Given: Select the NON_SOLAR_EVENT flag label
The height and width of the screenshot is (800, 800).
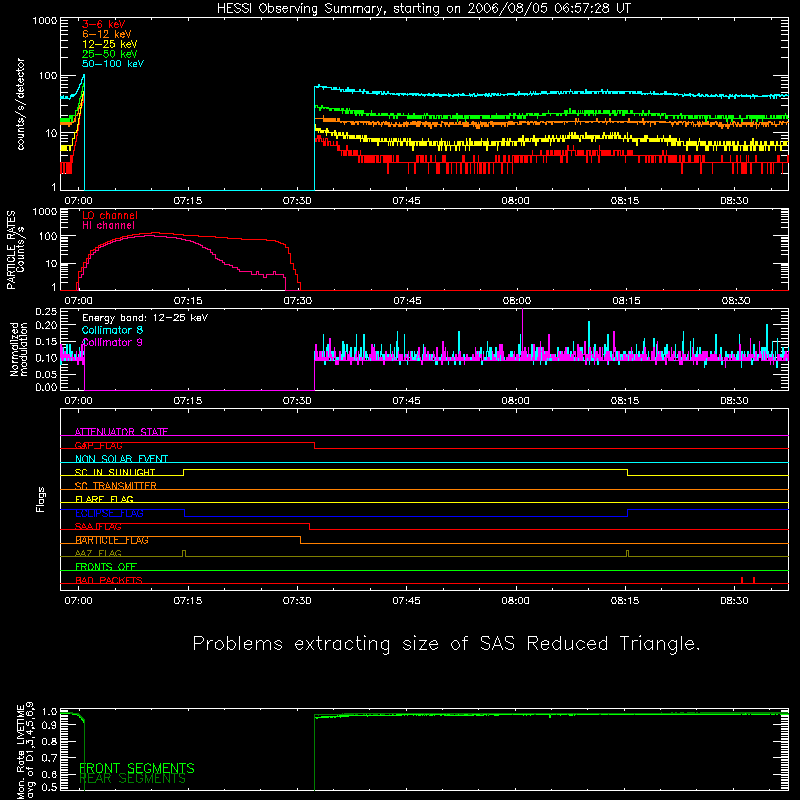Looking at the screenshot, I should point(121,459).
